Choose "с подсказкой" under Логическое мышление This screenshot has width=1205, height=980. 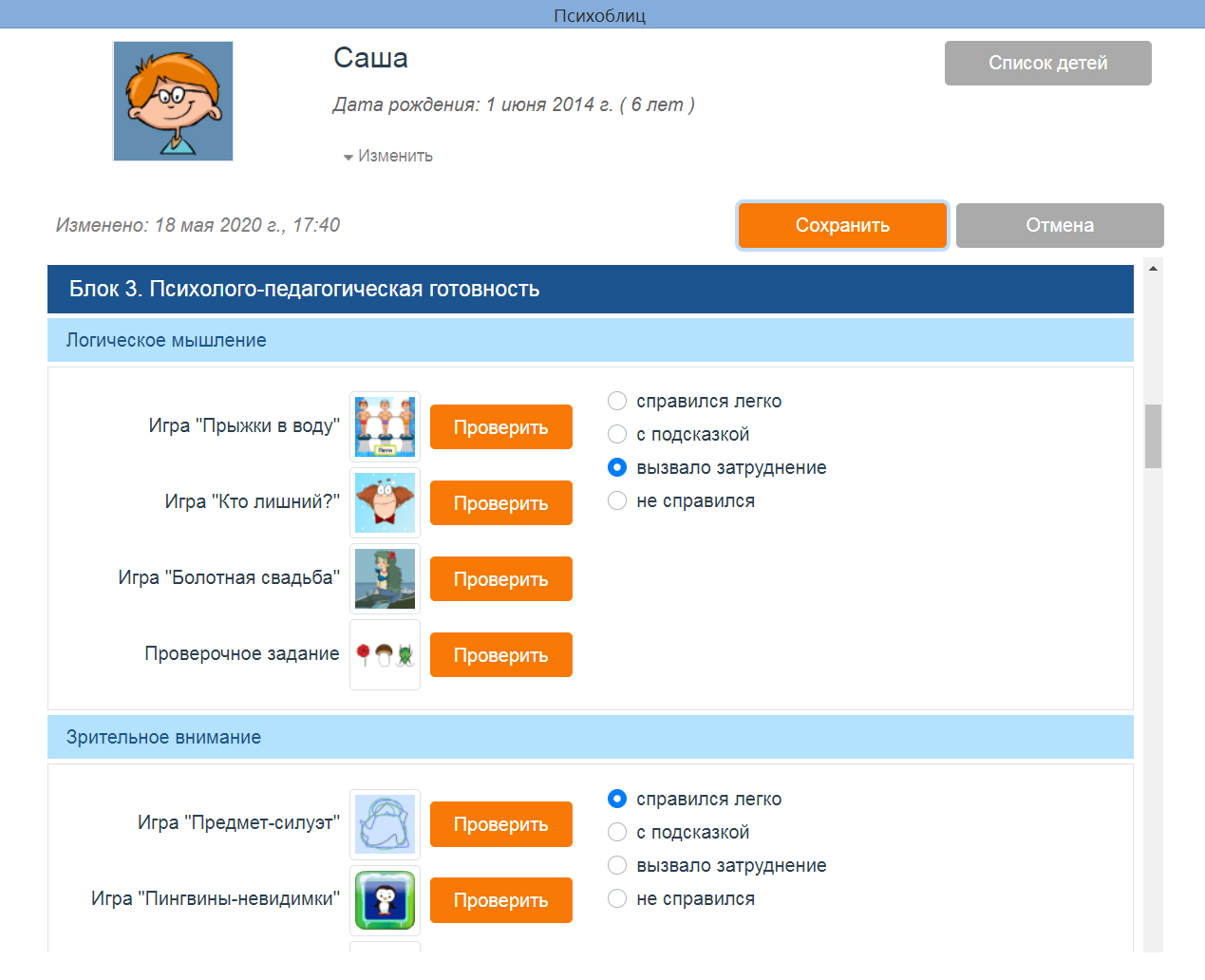[617, 434]
